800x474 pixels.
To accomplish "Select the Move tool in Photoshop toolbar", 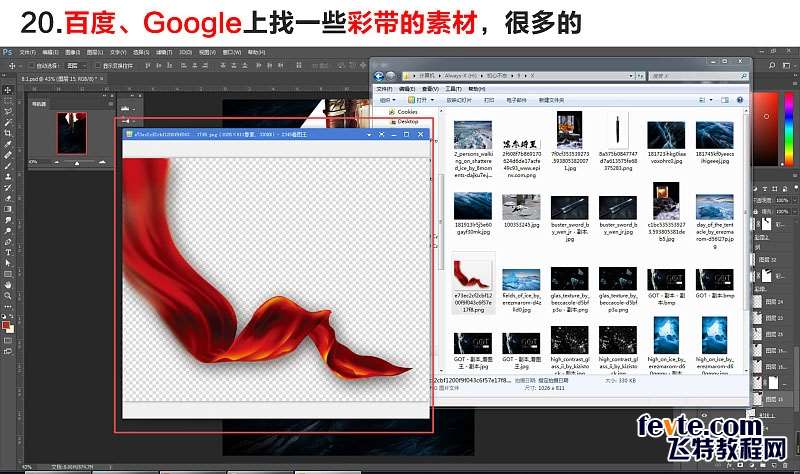I will pos(8,90).
